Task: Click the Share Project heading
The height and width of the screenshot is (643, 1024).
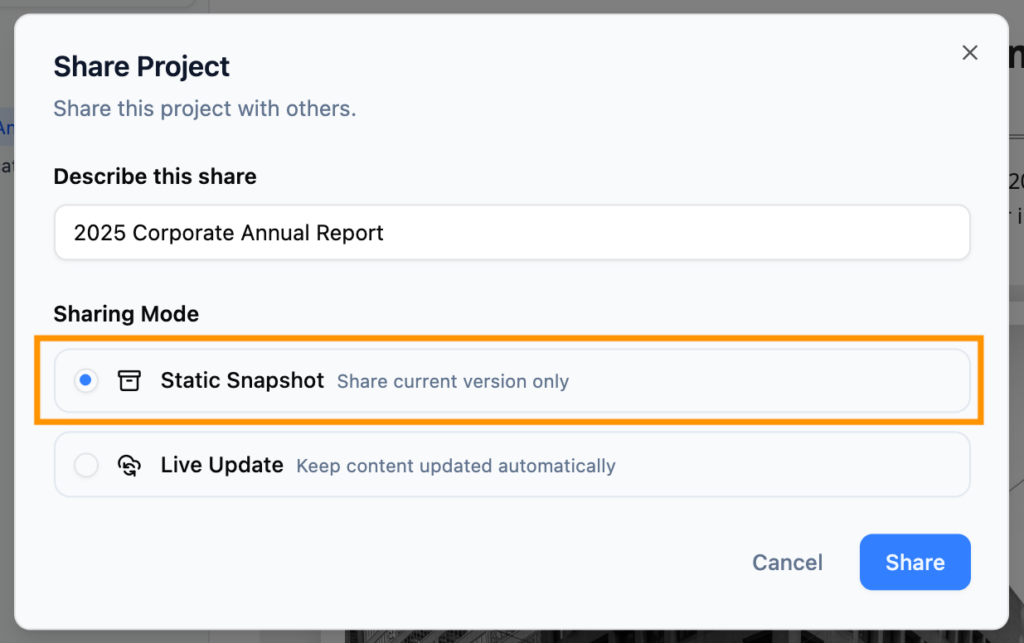Action: [141, 66]
